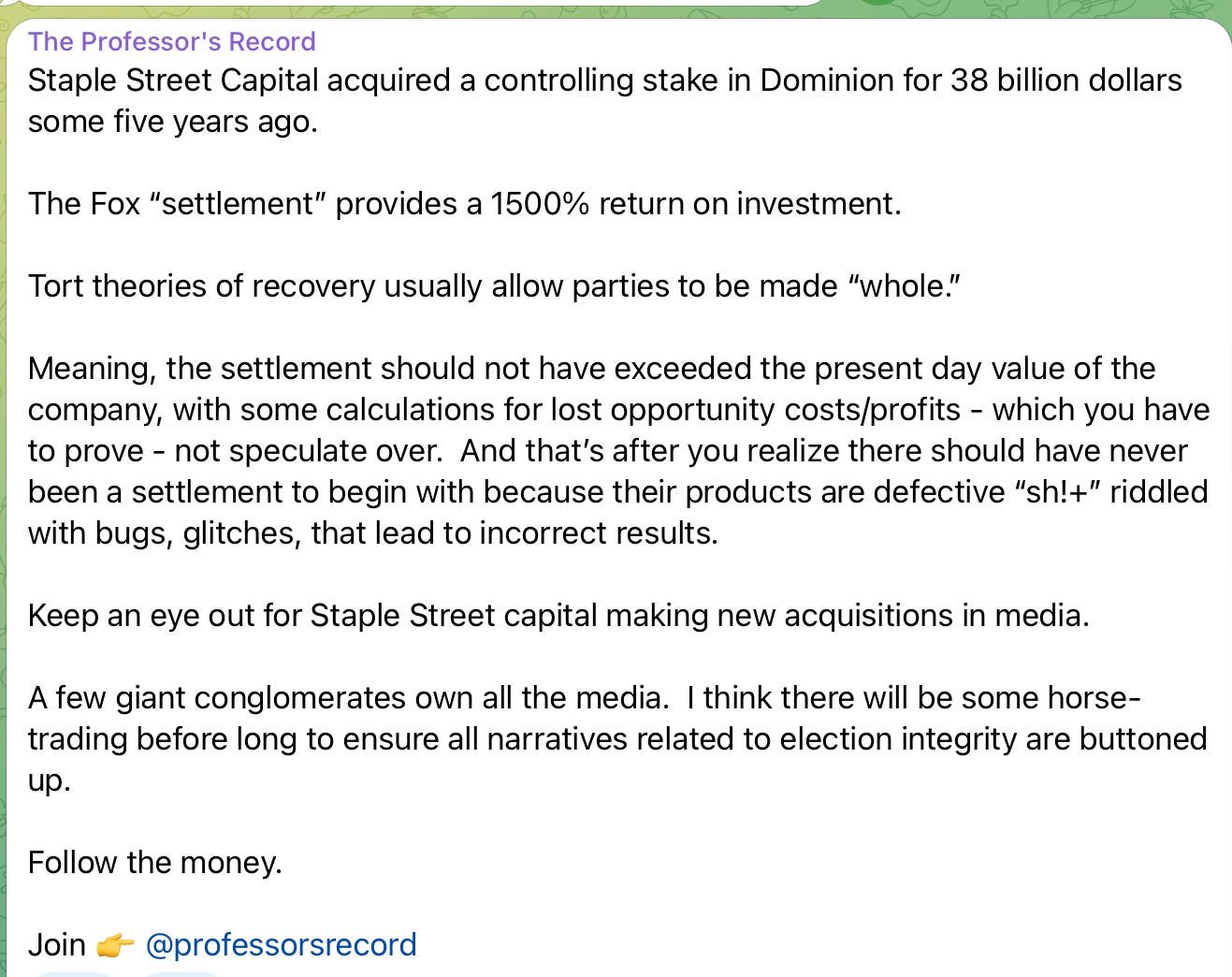Screen dimensions: 1232x977
Task: Click the word "Join"
Action: coord(57,944)
